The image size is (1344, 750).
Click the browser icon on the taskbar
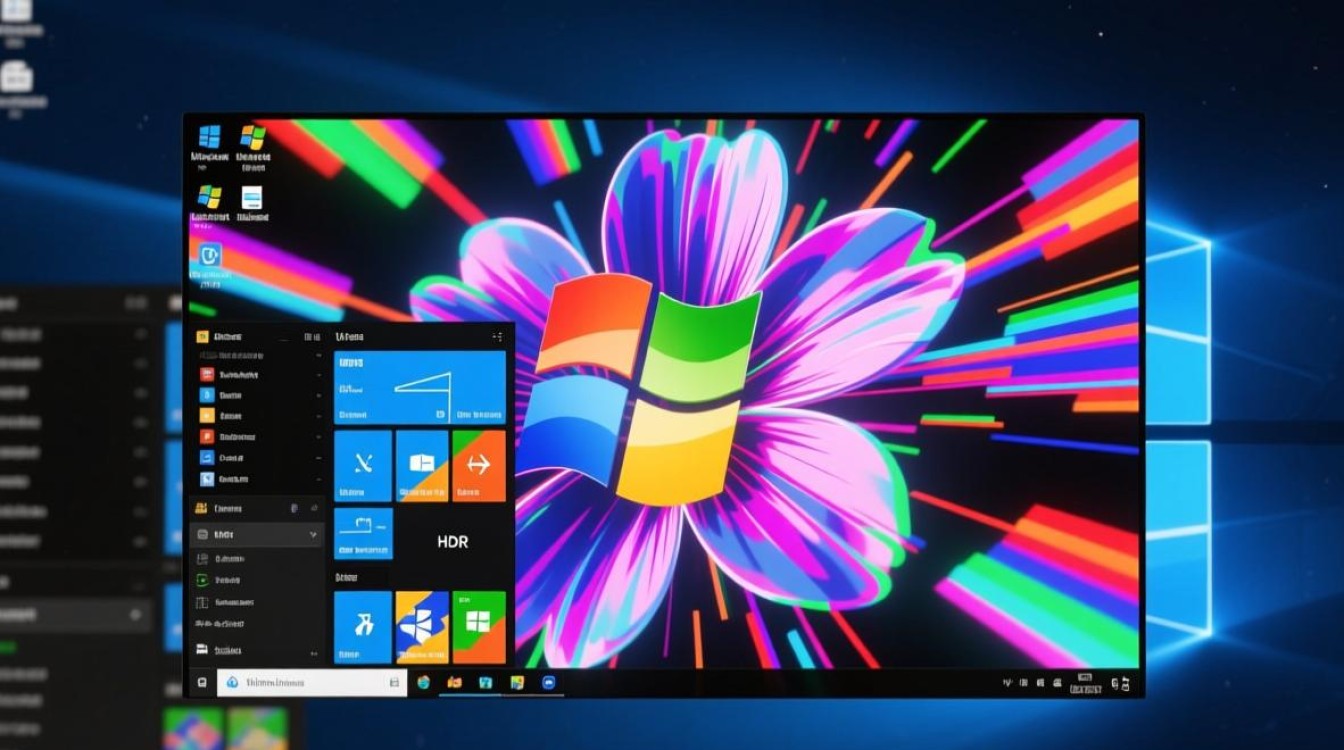click(425, 682)
